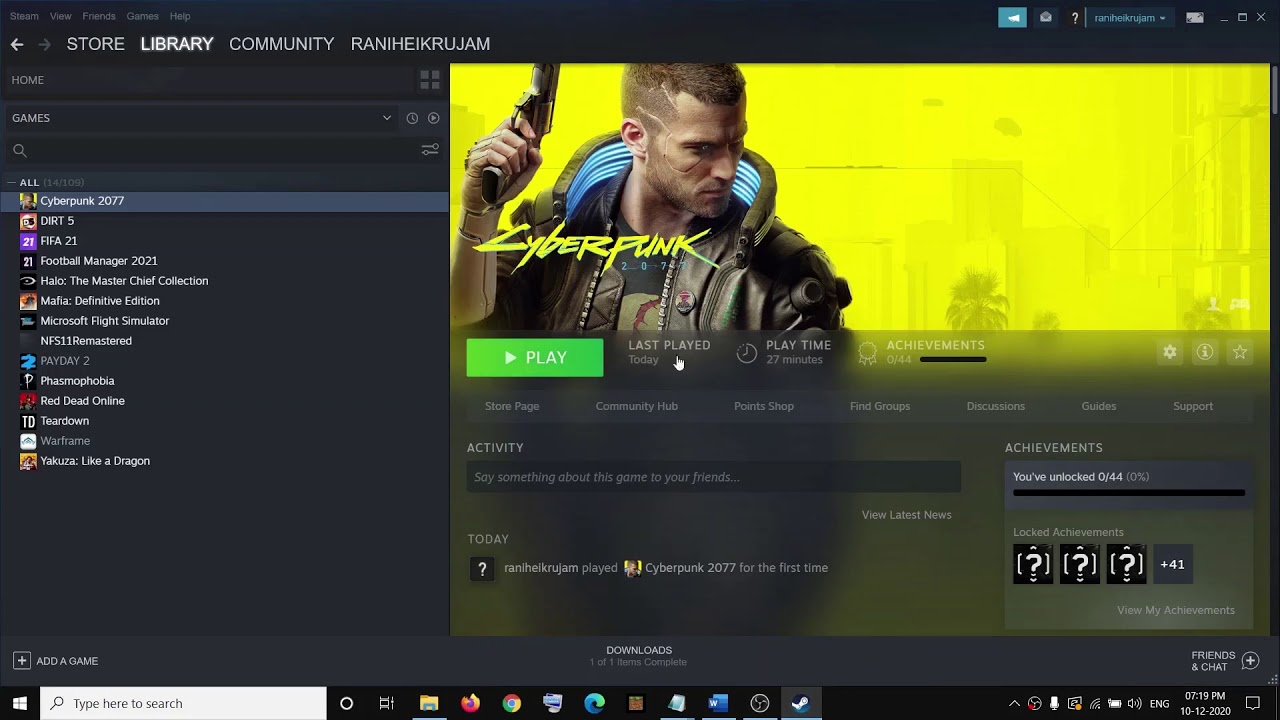The height and width of the screenshot is (720, 1280).
Task: Open the Guides link
Action: pyautogui.click(x=1099, y=406)
